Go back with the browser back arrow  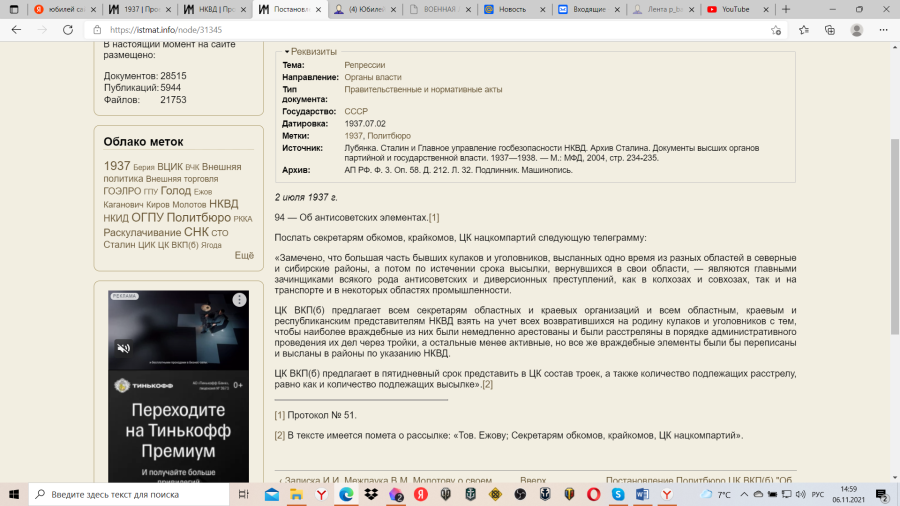pos(16,30)
